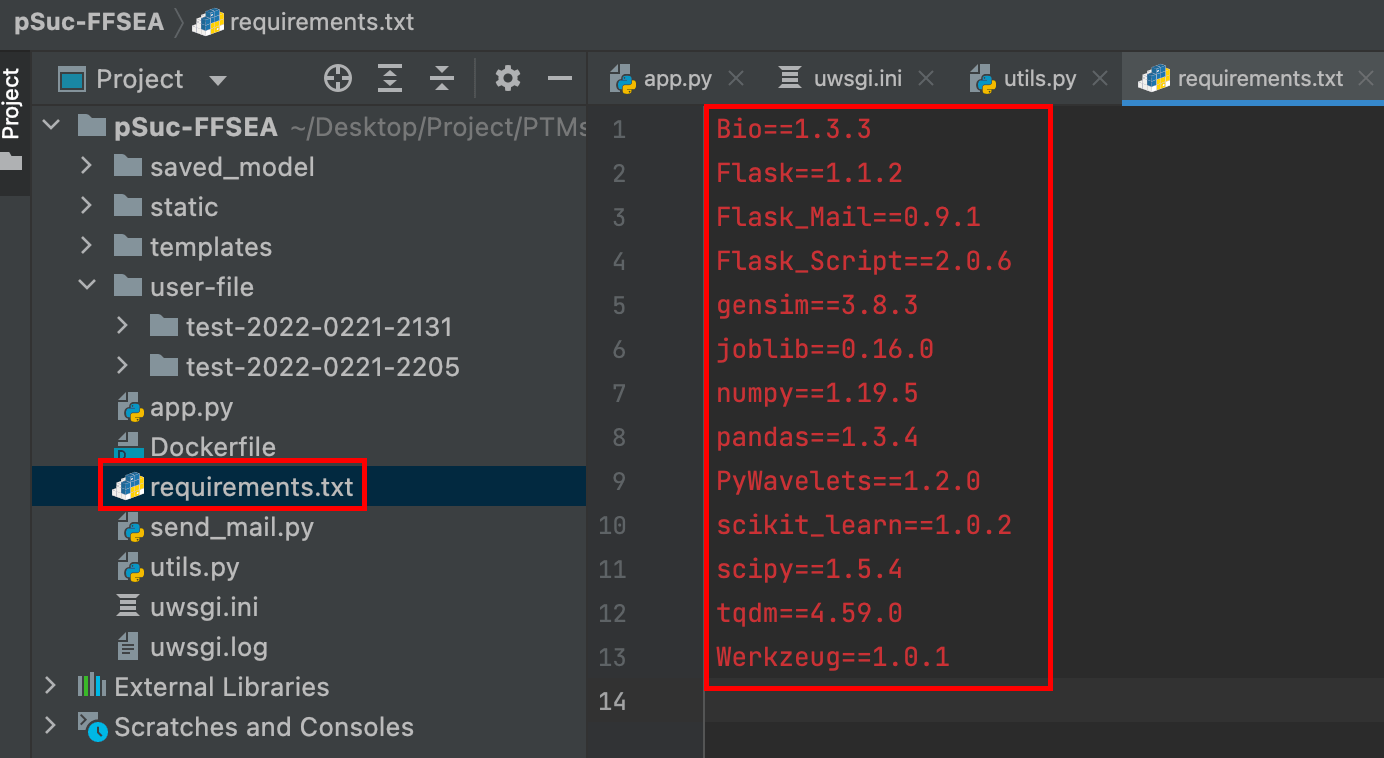Click the line tqdm==4.59.0
1384x758 pixels.
coord(809,613)
